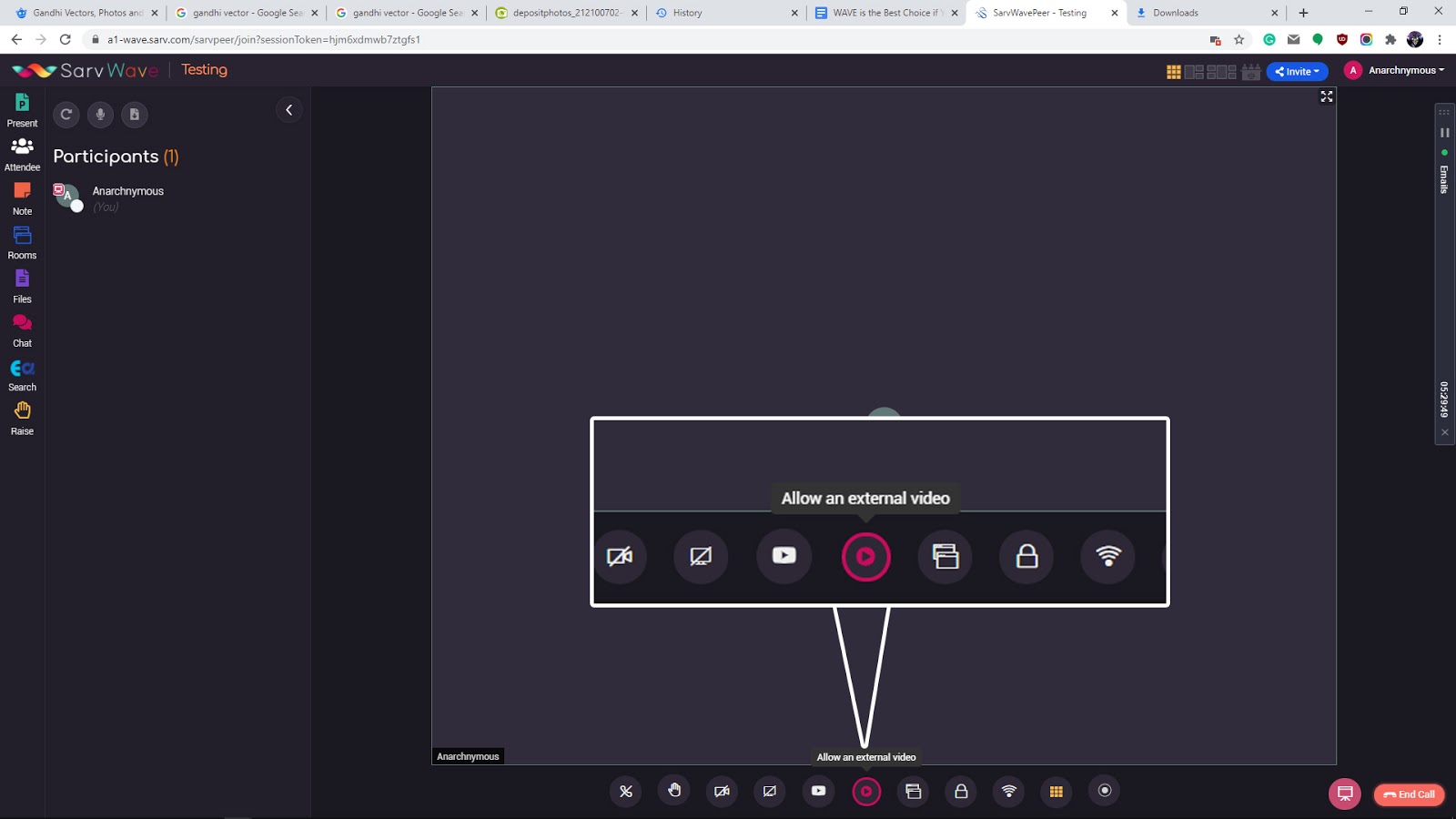The image size is (1456, 819).
Task: Refresh the participants list
Action: point(66,115)
